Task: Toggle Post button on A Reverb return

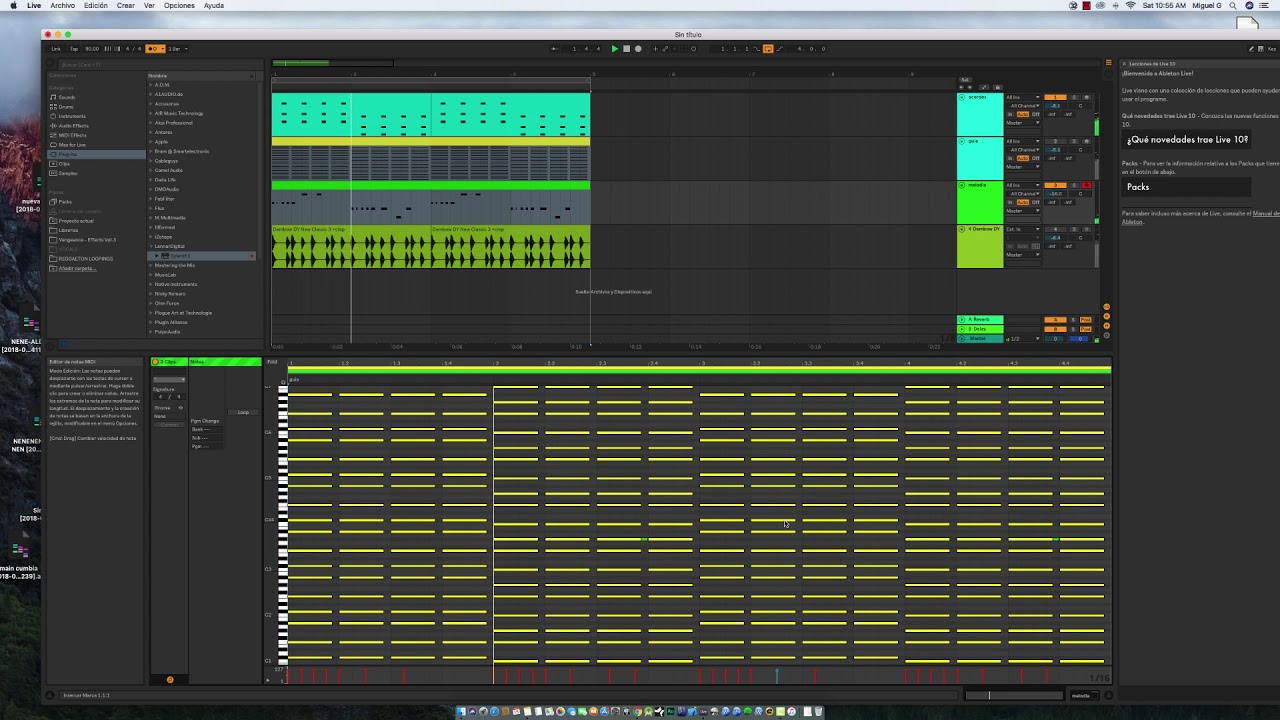Action: [x=1086, y=320]
